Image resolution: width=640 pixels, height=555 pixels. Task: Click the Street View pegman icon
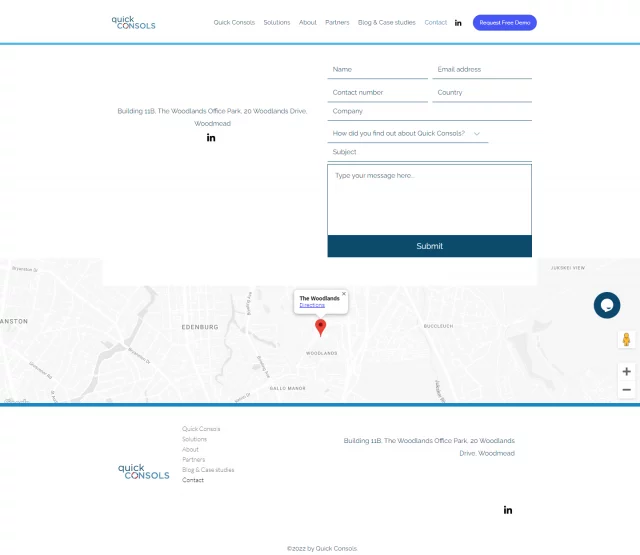pyautogui.click(x=626, y=340)
